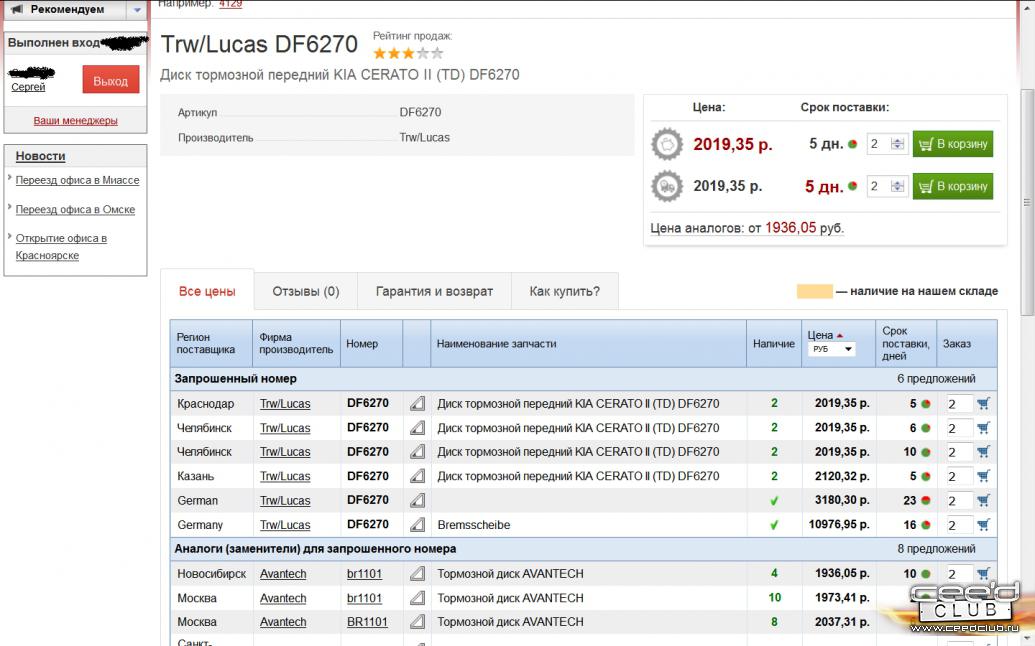Open the Сергей profile link

28,87
